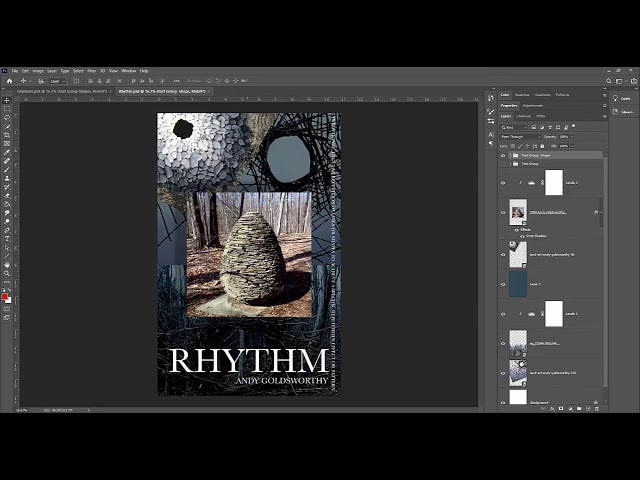Expand the Text Group Shape folder

pyautogui.click(x=510, y=156)
